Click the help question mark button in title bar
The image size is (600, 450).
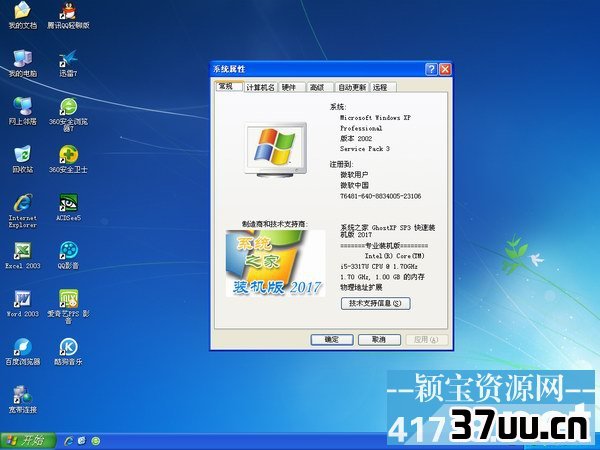point(431,69)
